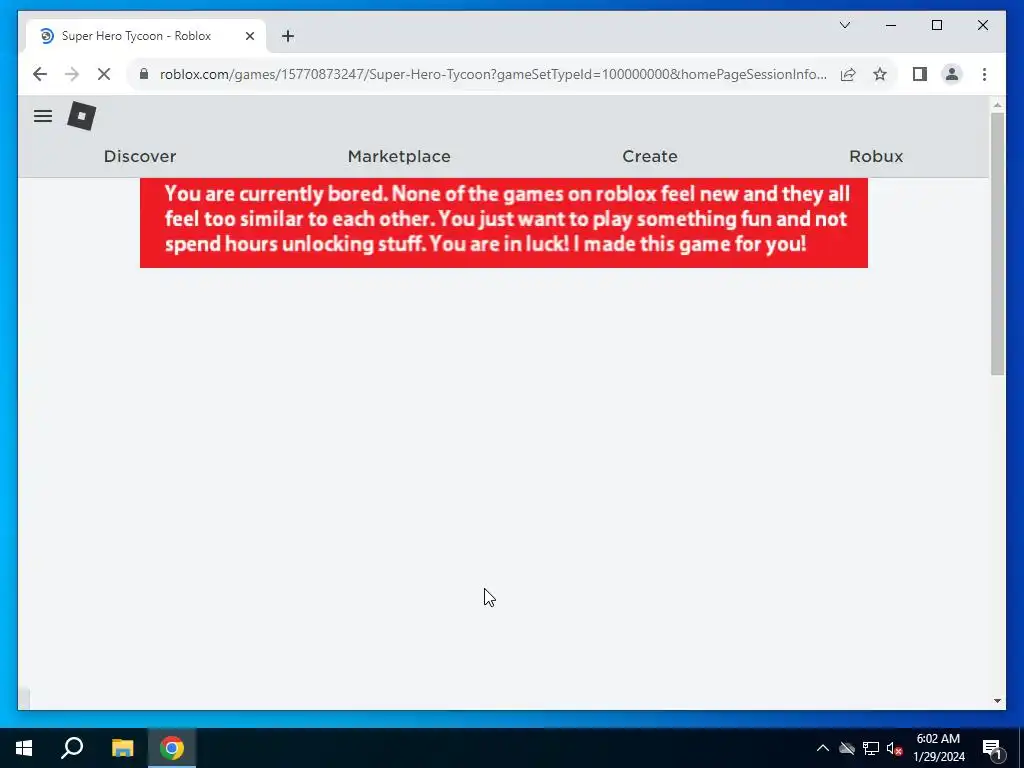Screen dimensions: 1024x768
Task: Bookmark this tab with the star icon
Action: pos(880,74)
